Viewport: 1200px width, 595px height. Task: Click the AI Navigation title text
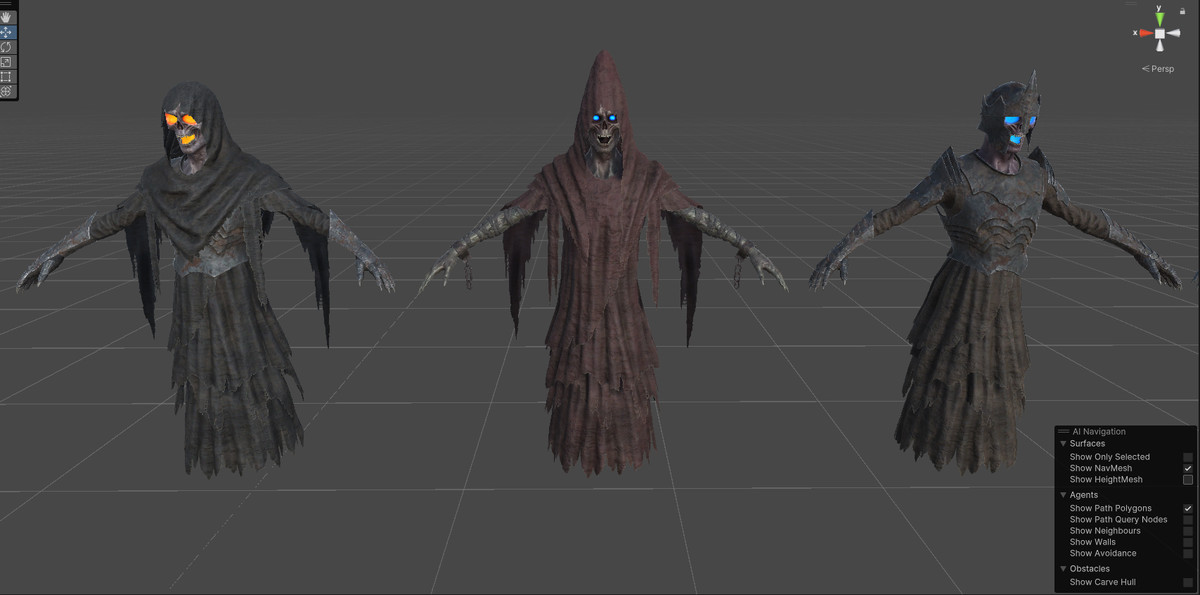[x=1099, y=432]
